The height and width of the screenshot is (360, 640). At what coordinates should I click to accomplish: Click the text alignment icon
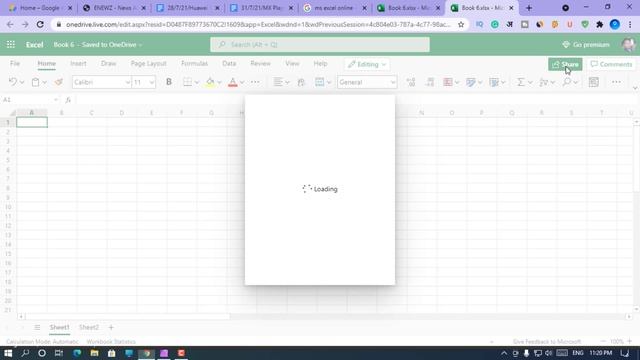click(278, 82)
